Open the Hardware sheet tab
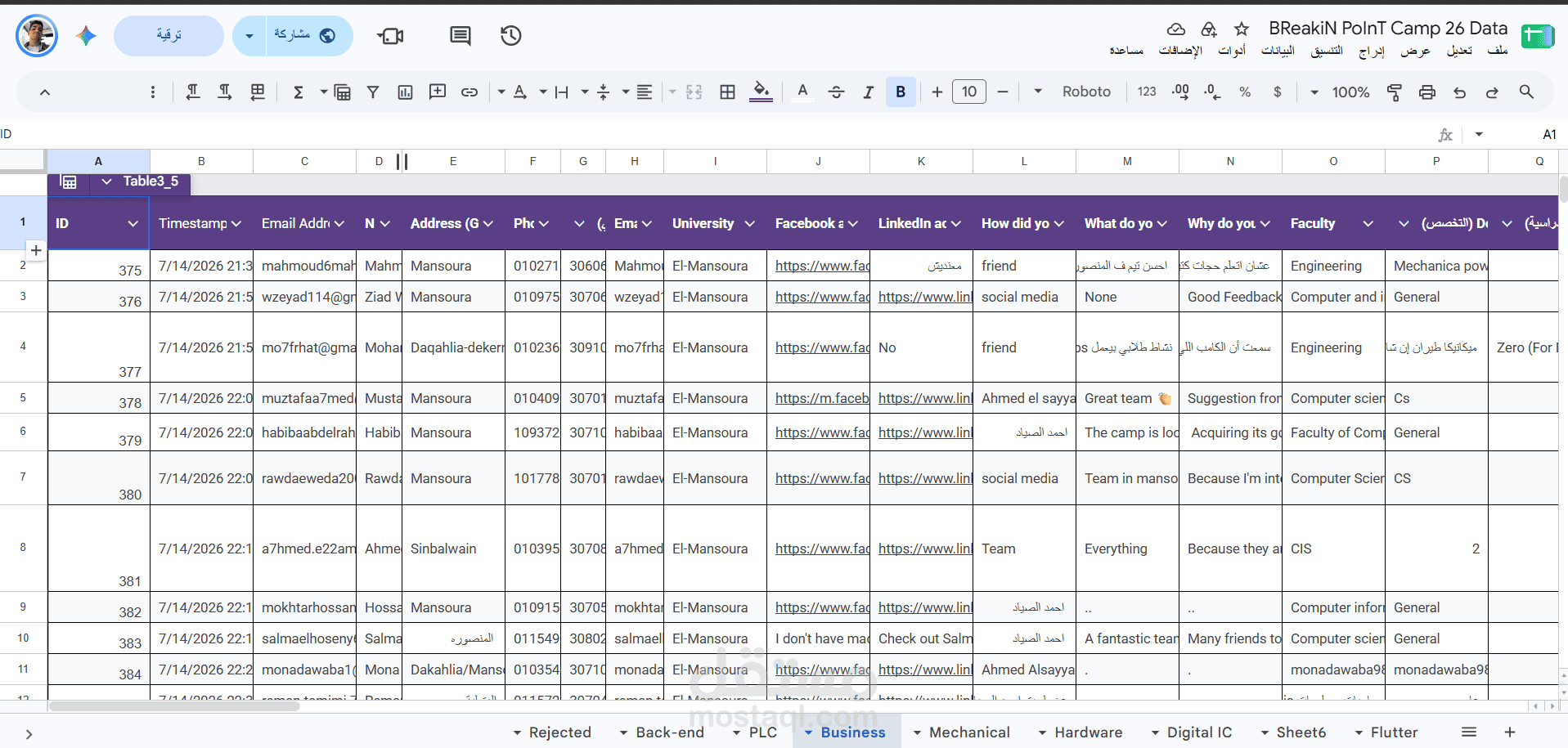 pyautogui.click(x=1080, y=732)
